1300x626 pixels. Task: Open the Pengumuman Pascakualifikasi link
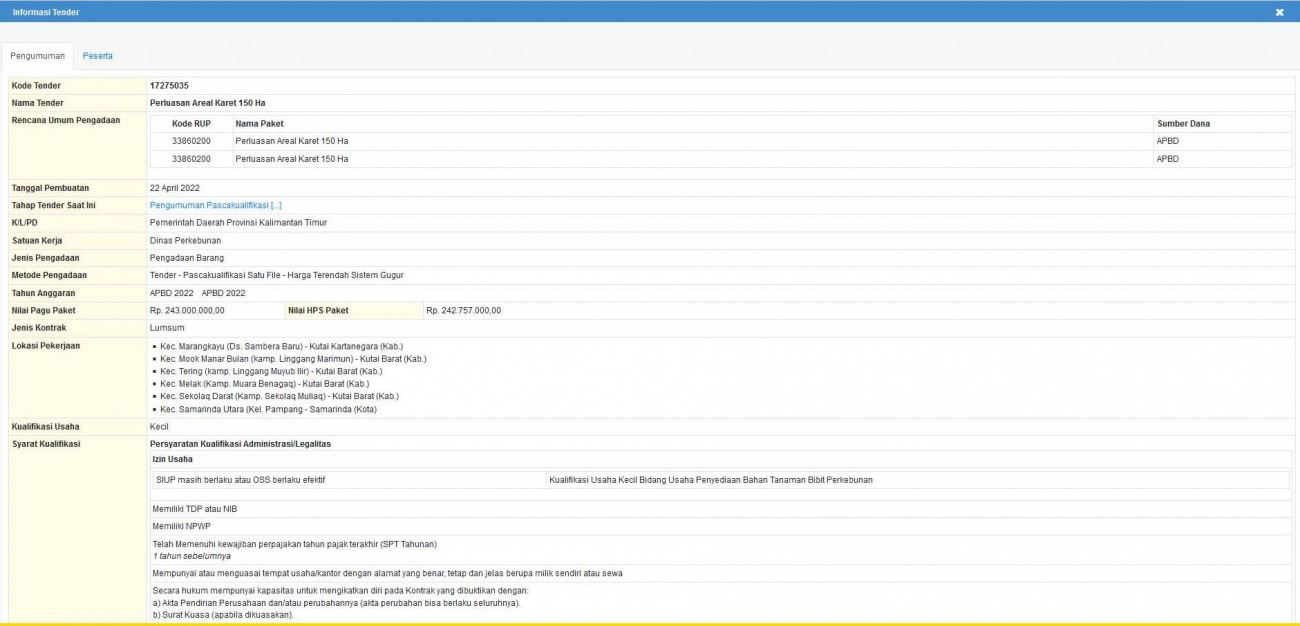[215, 205]
